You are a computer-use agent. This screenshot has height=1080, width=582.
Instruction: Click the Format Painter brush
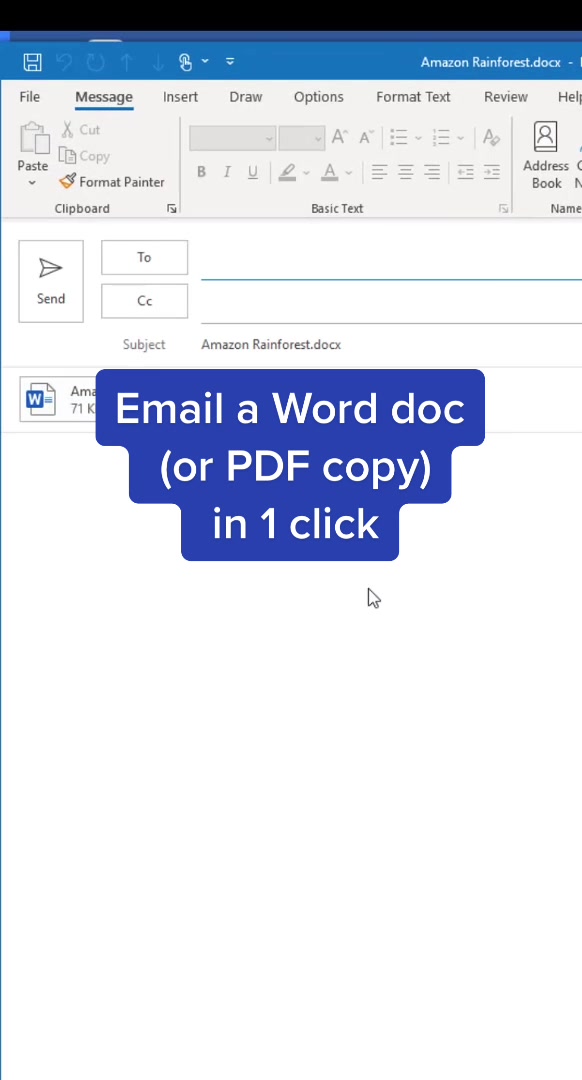click(67, 182)
